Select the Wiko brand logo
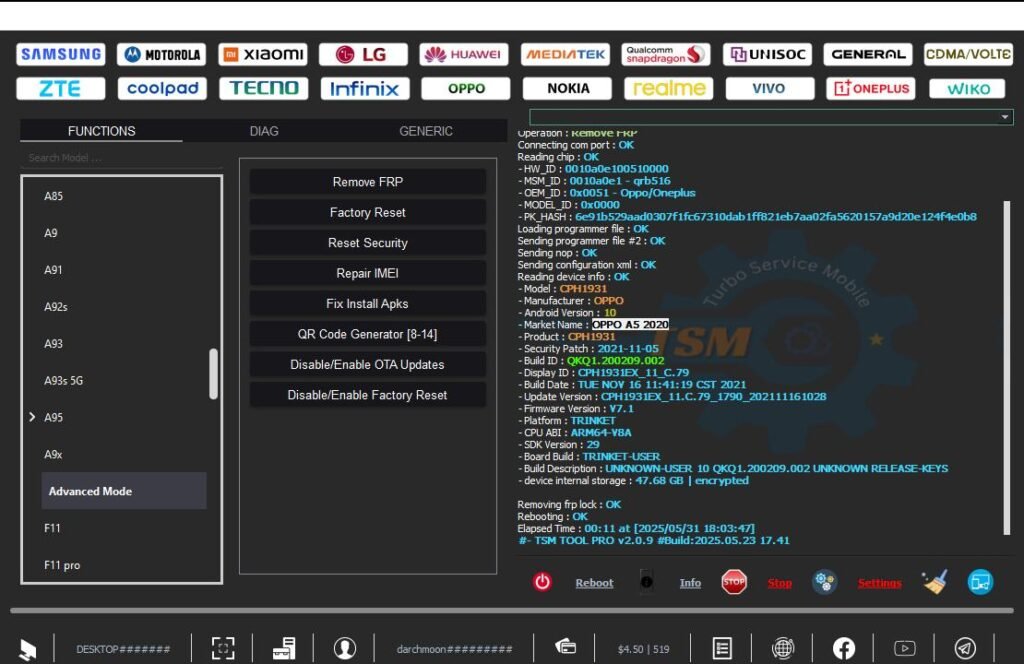 click(x=967, y=88)
